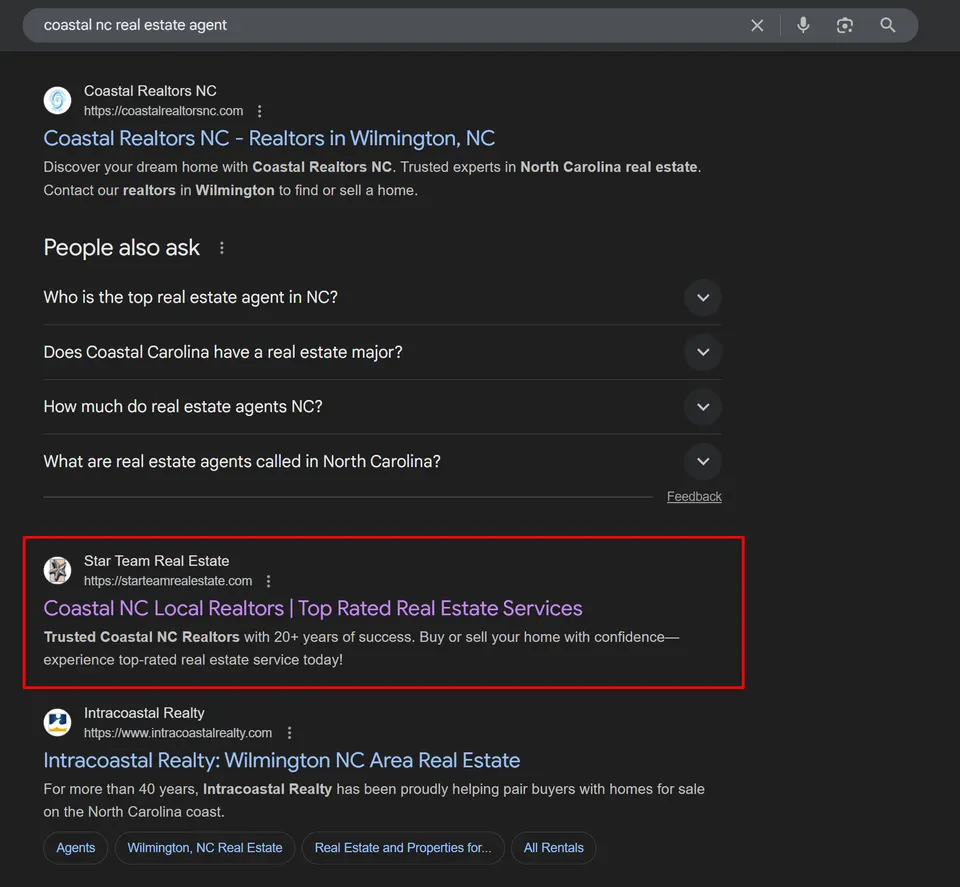The height and width of the screenshot is (887, 960).
Task: Open three-dot menu beside intracoastalrealty.com
Action: [x=289, y=733]
